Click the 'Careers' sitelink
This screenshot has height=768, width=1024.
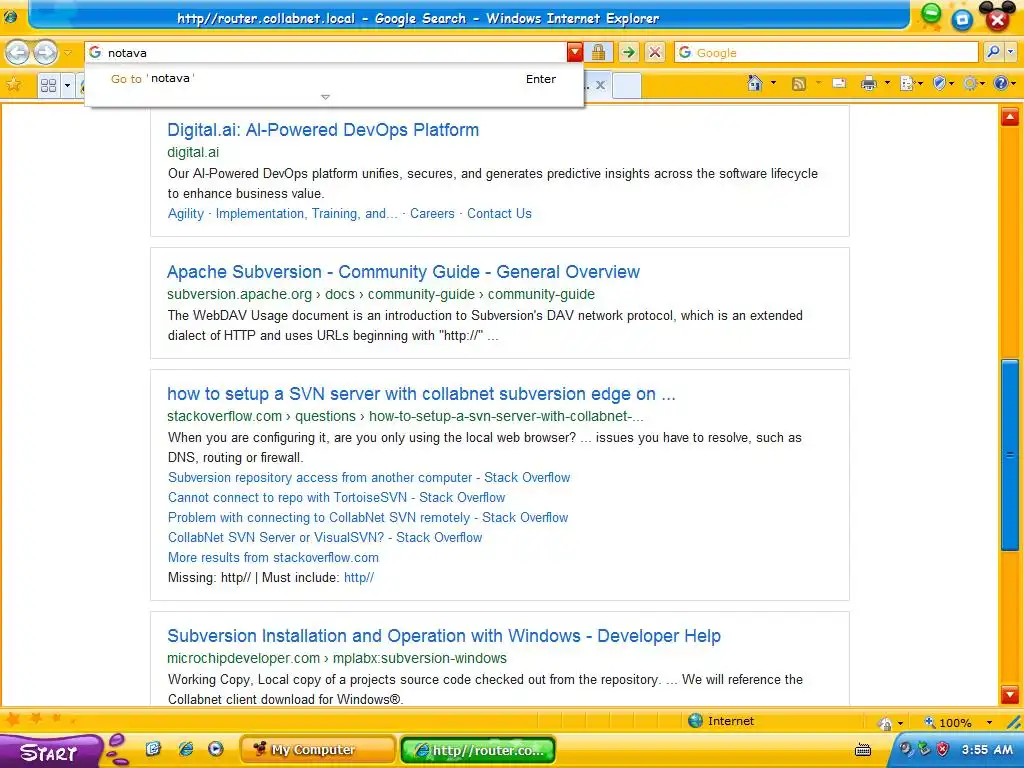click(432, 214)
